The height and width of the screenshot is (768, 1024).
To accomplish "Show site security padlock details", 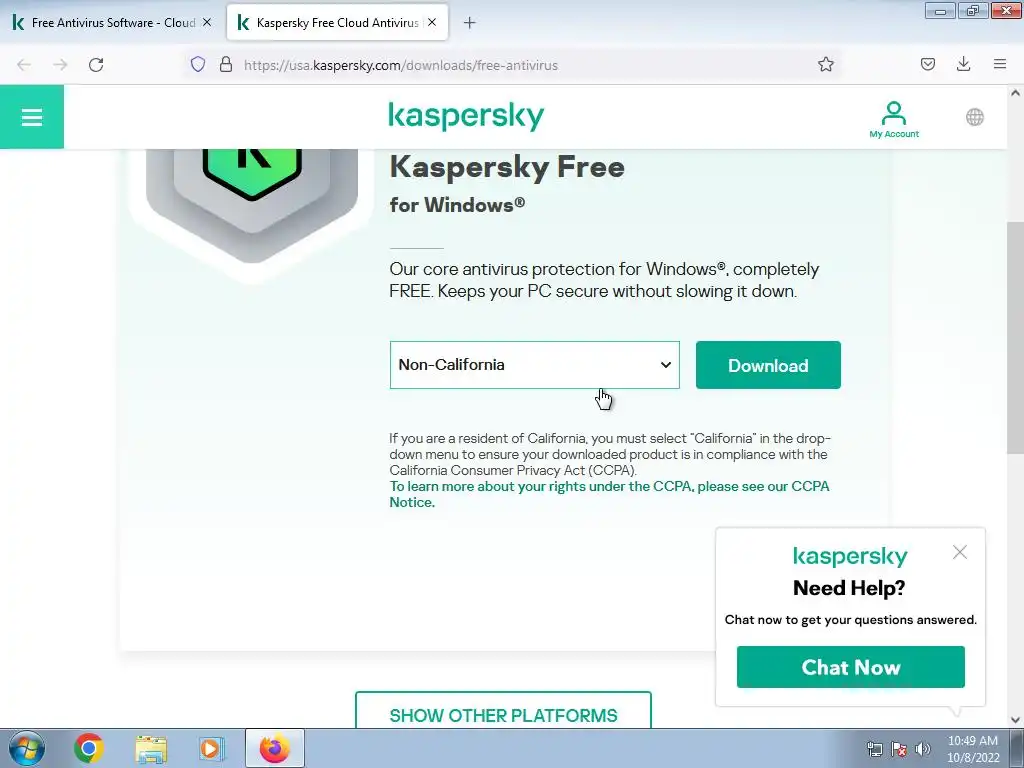I will (226, 65).
